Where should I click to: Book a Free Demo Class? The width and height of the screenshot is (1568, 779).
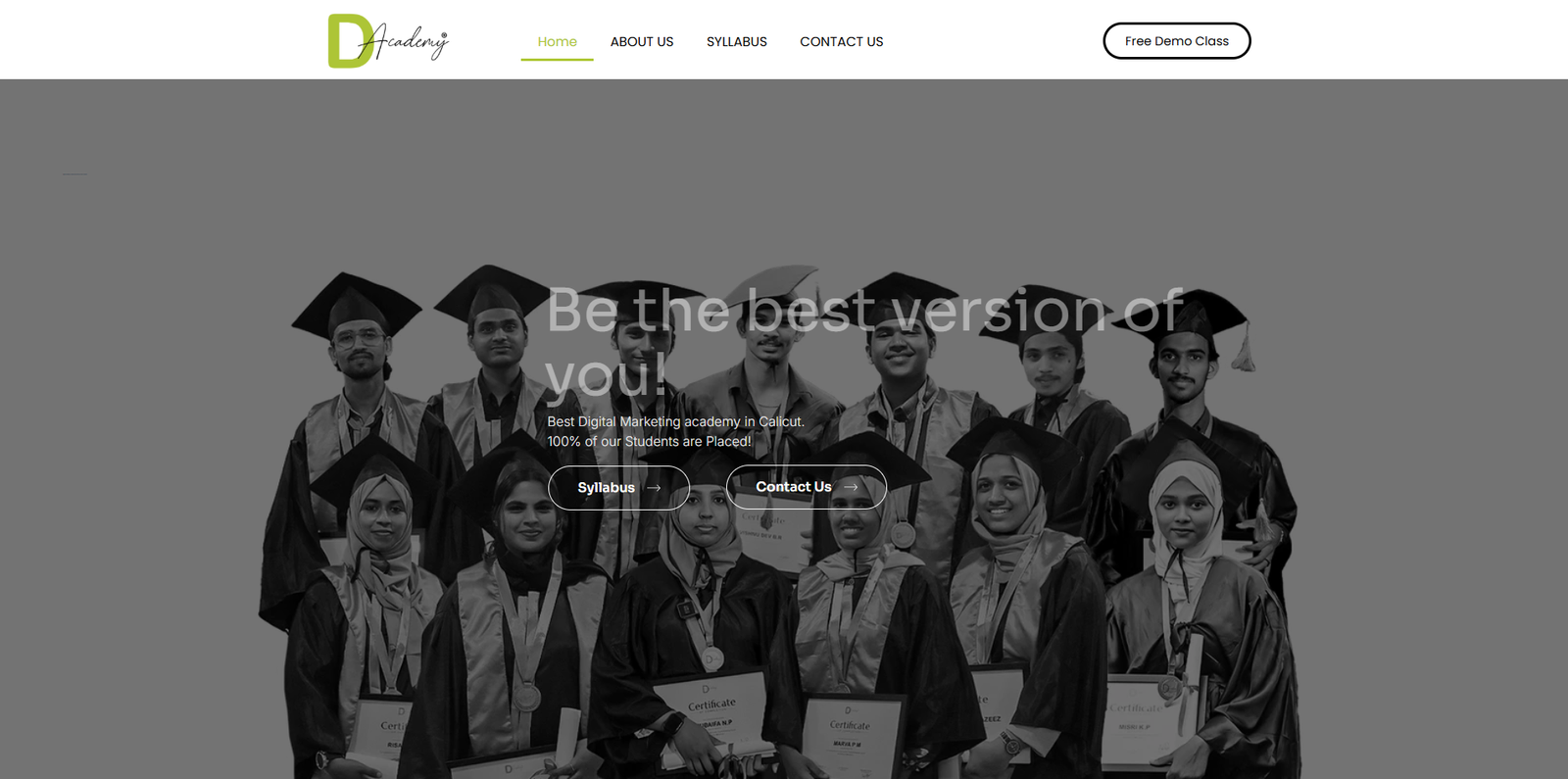coord(1177,41)
